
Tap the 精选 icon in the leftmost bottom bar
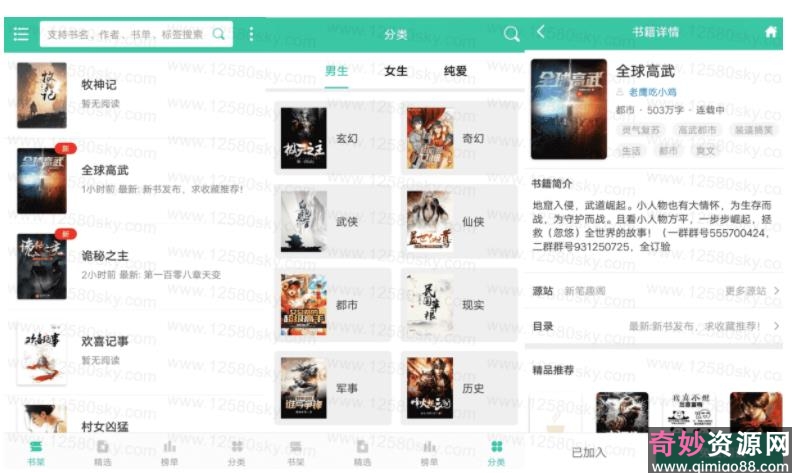coord(102,450)
